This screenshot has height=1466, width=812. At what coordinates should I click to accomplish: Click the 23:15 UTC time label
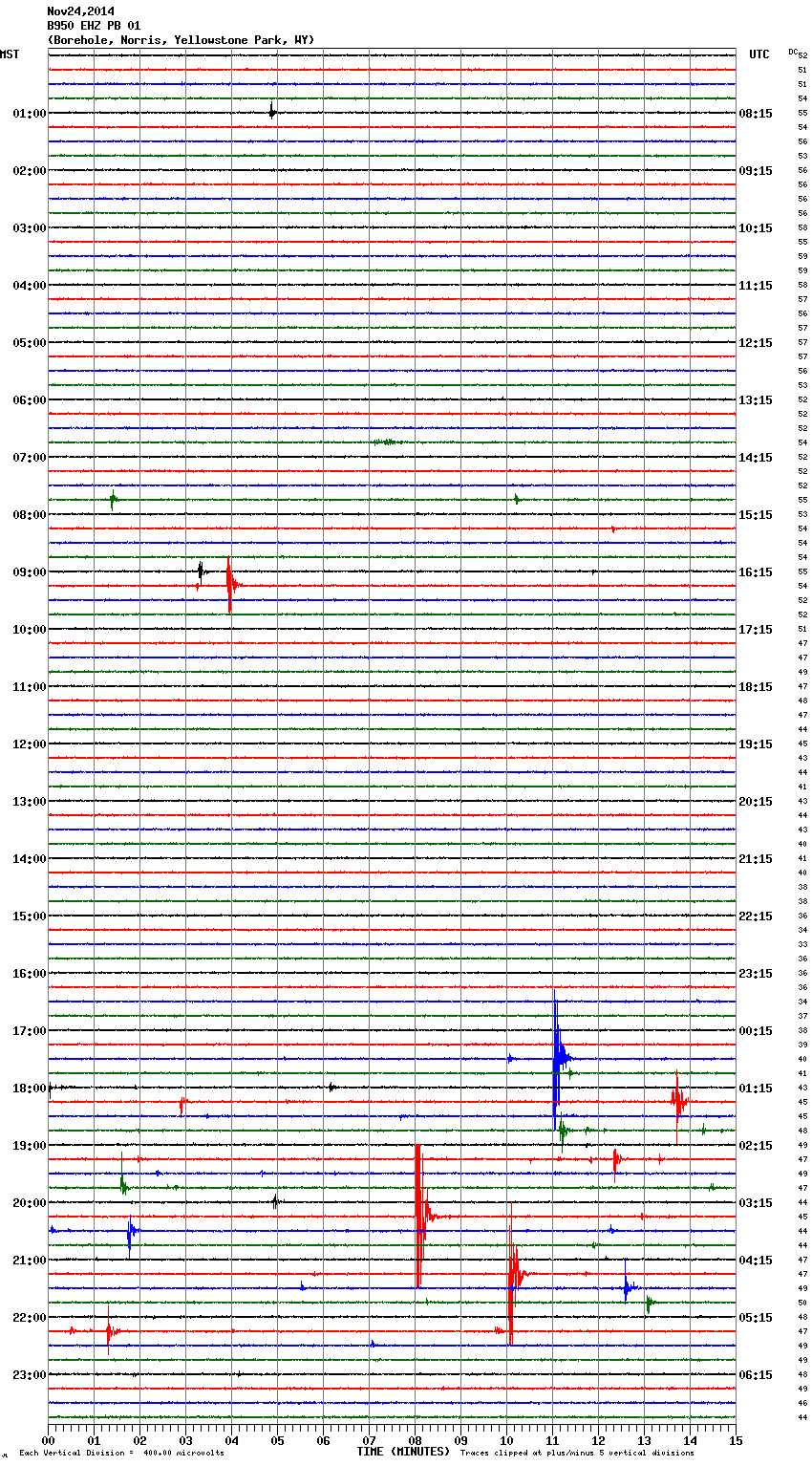[756, 974]
